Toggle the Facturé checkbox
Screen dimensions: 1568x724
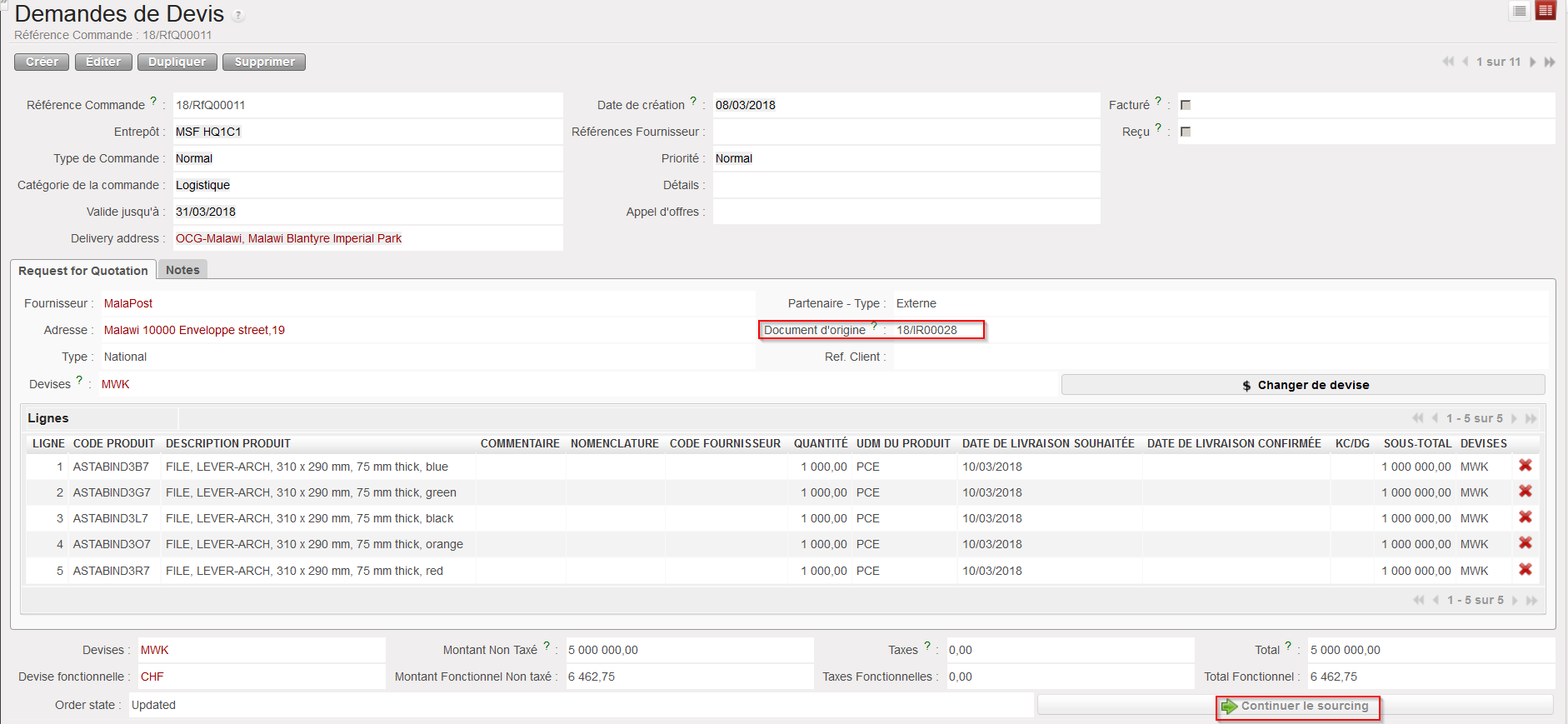(1186, 105)
